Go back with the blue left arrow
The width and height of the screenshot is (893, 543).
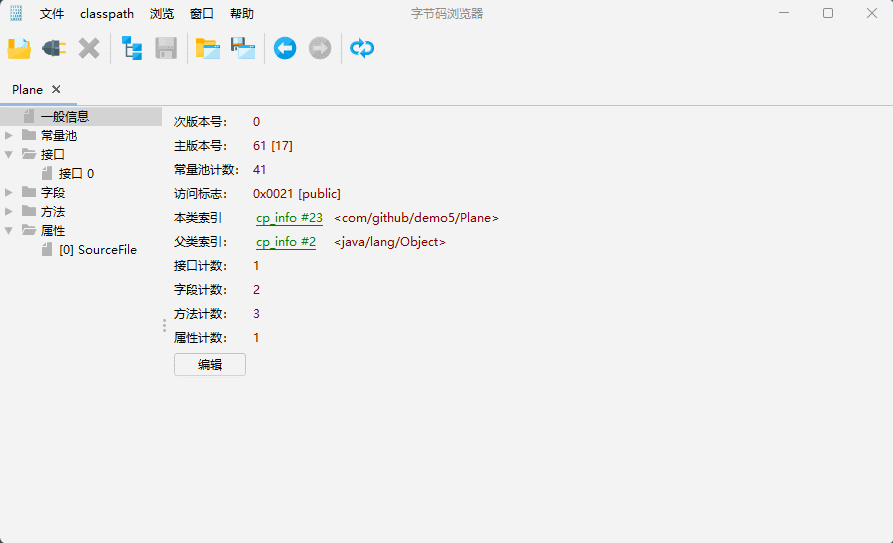[285, 48]
